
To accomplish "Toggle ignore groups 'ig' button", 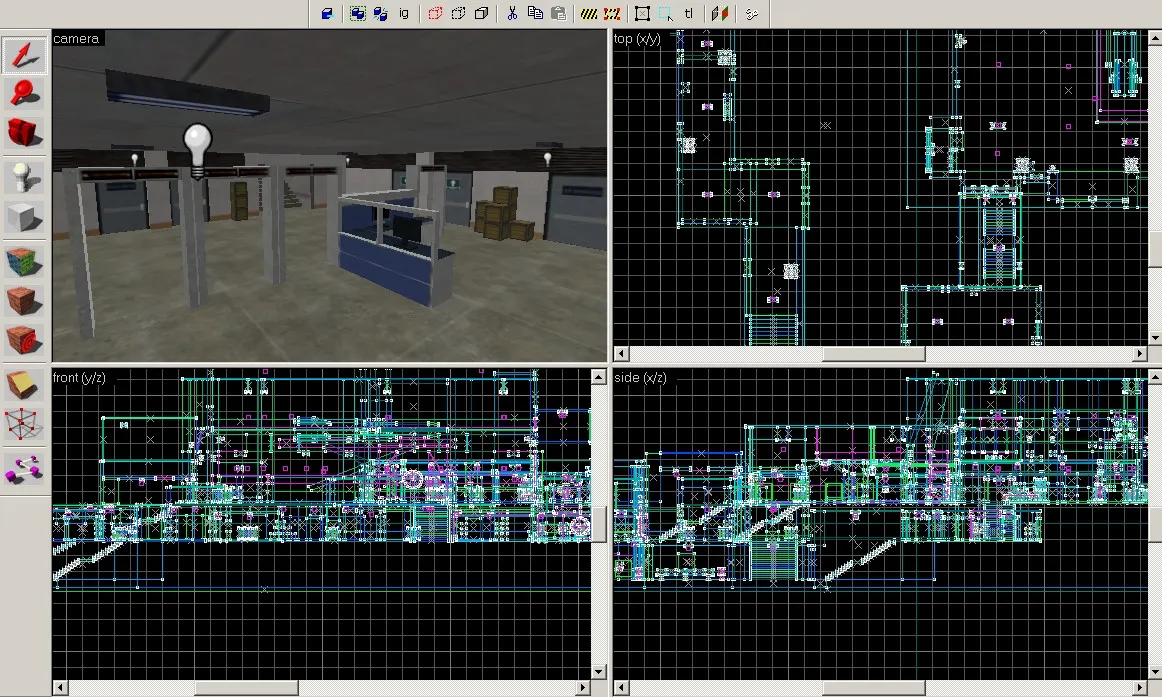I will 404,14.
